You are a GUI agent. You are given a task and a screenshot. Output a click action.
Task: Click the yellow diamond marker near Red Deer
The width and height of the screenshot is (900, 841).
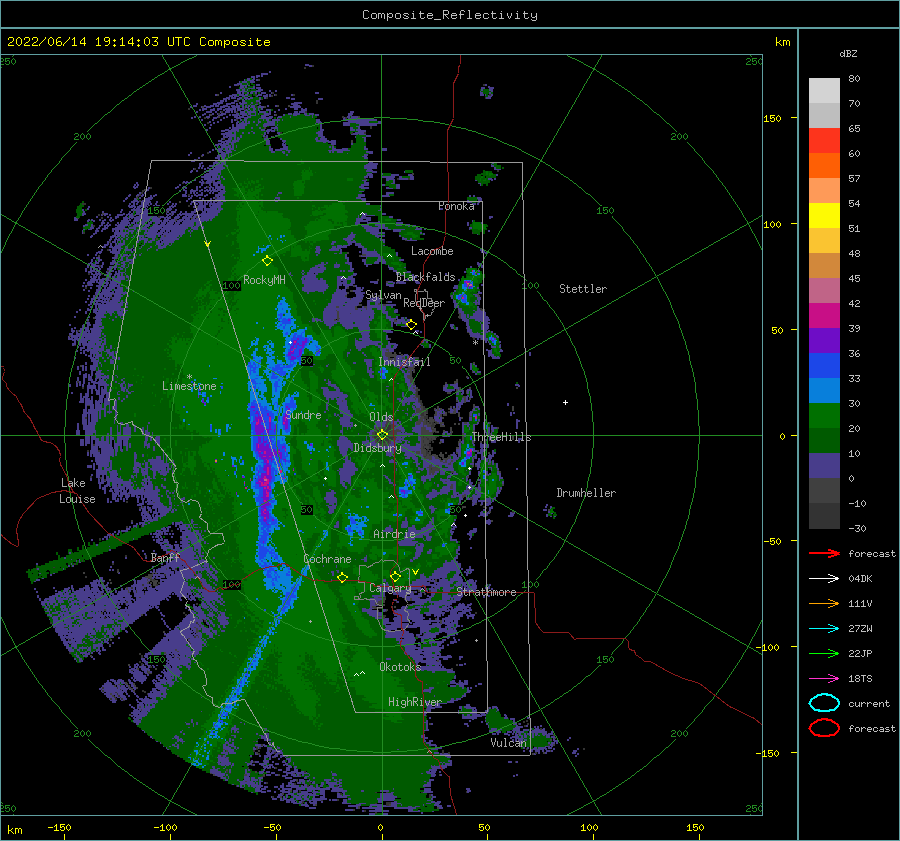tap(412, 325)
